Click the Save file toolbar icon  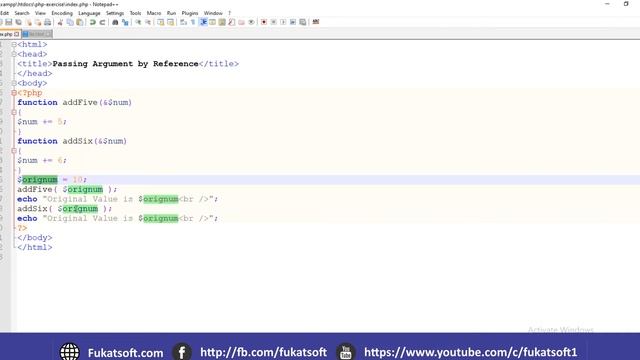click(8, 22)
